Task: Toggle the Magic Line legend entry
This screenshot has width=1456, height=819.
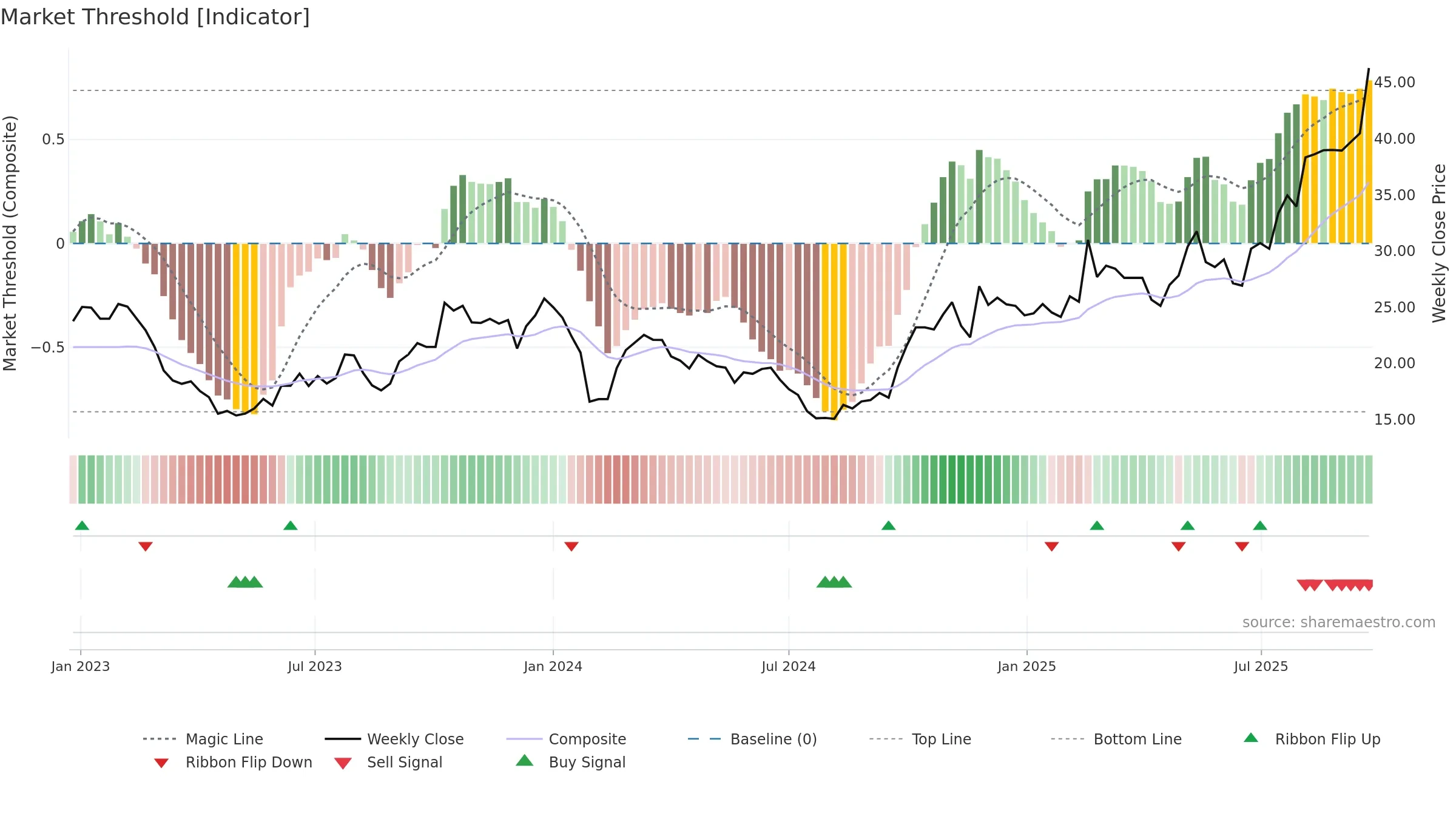Action: tap(203, 739)
